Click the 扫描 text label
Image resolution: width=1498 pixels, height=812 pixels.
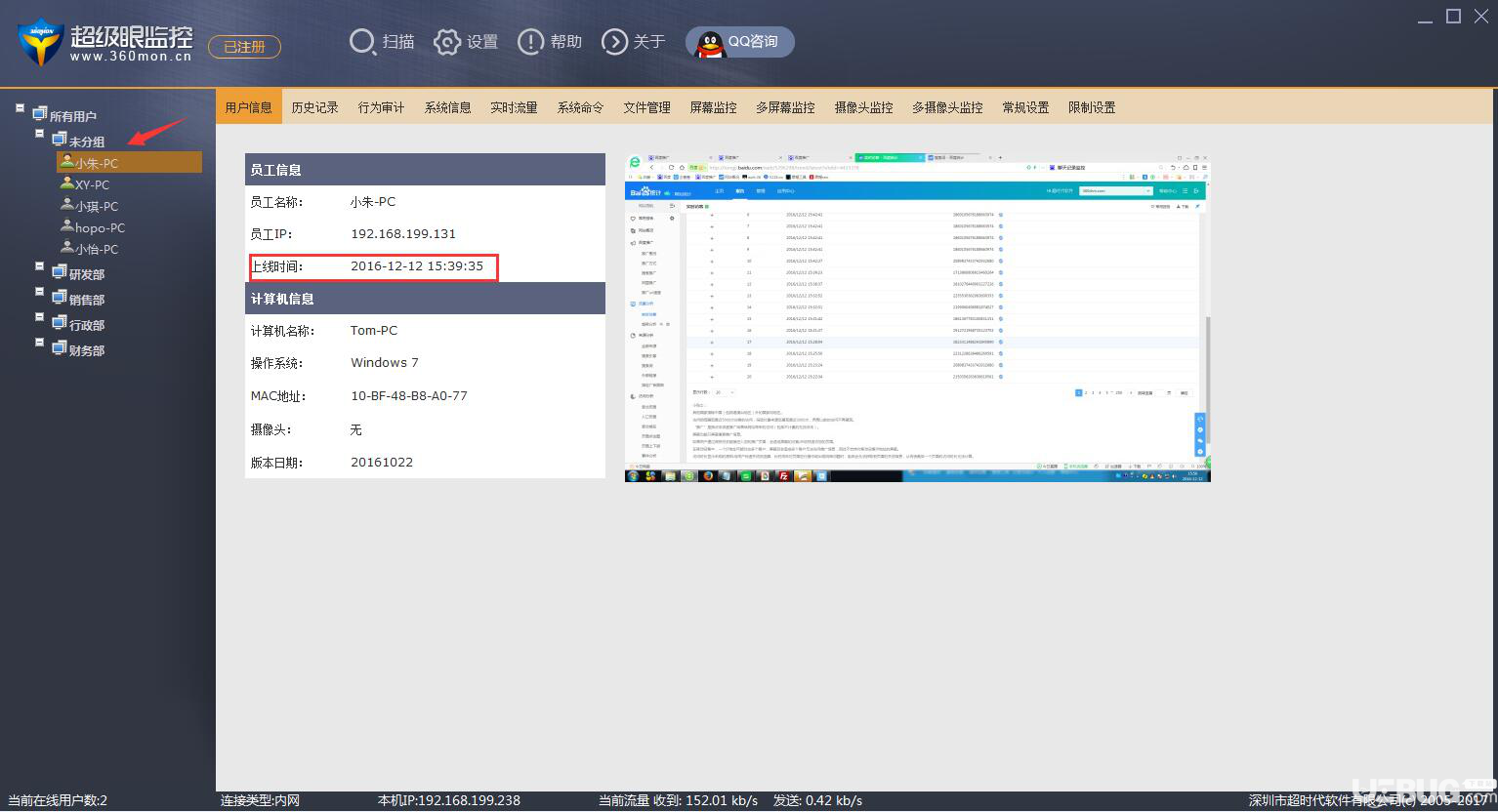(x=398, y=41)
